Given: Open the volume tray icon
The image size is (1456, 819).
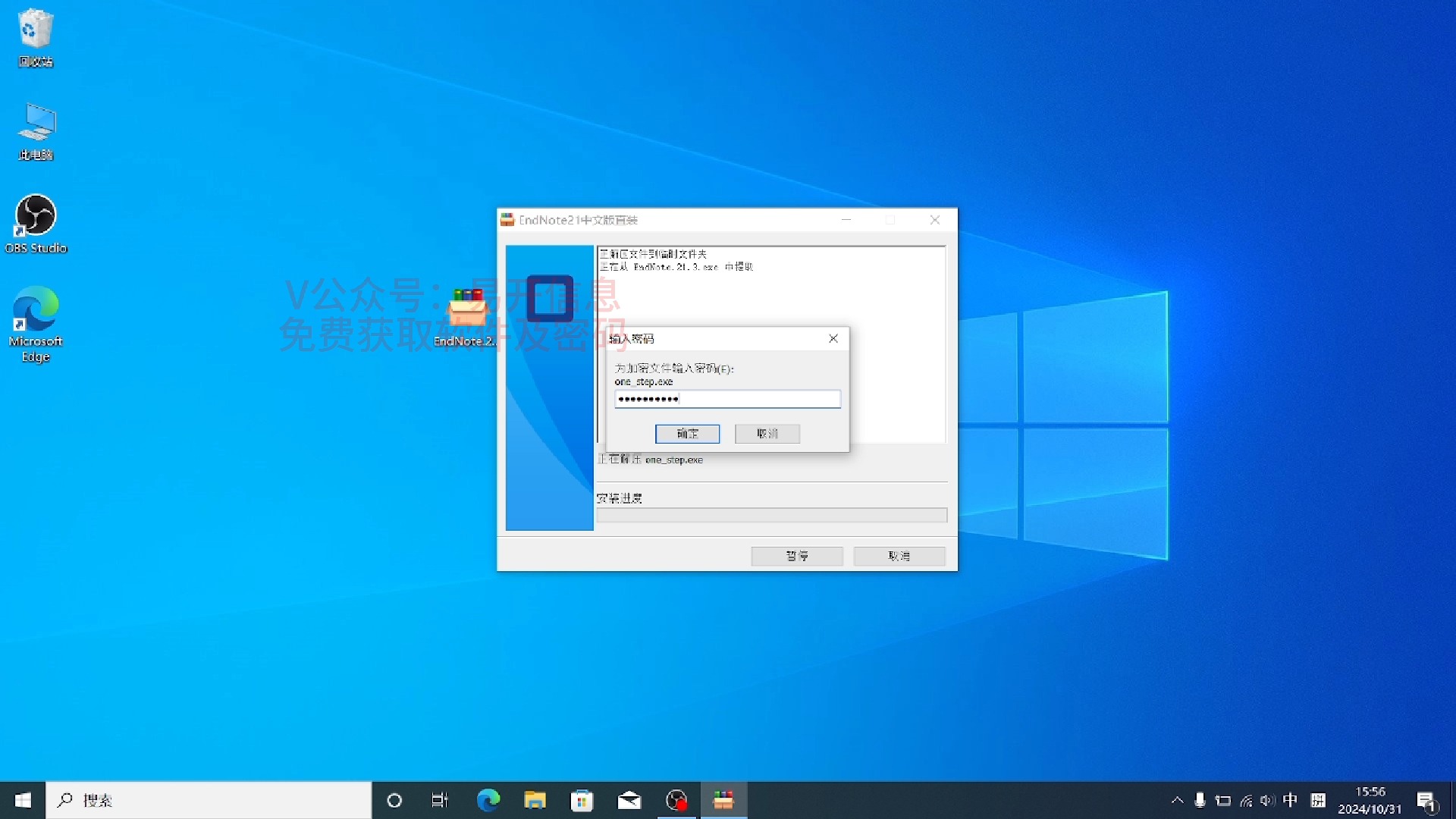Looking at the screenshot, I should [1267, 800].
